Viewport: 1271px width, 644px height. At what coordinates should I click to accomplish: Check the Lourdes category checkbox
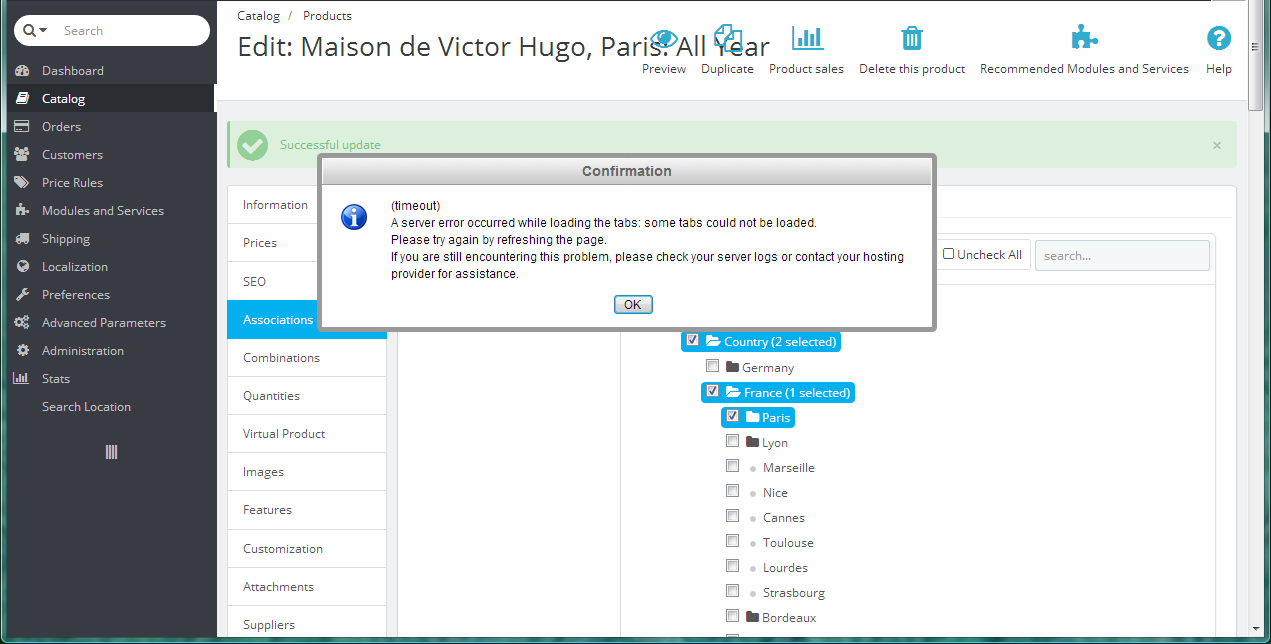coord(732,566)
